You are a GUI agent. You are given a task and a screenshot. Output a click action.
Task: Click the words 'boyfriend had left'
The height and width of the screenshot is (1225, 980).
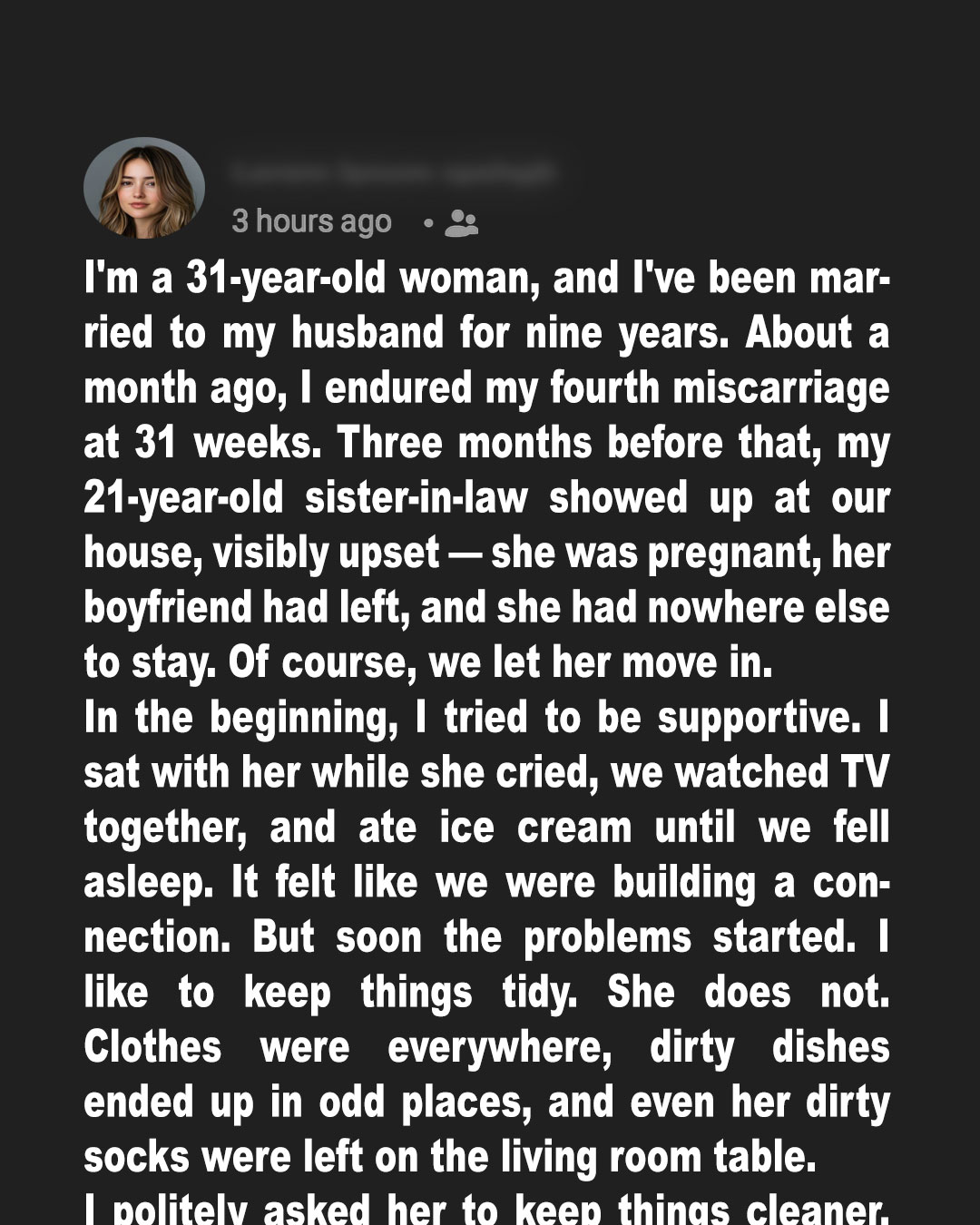[242, 608]
